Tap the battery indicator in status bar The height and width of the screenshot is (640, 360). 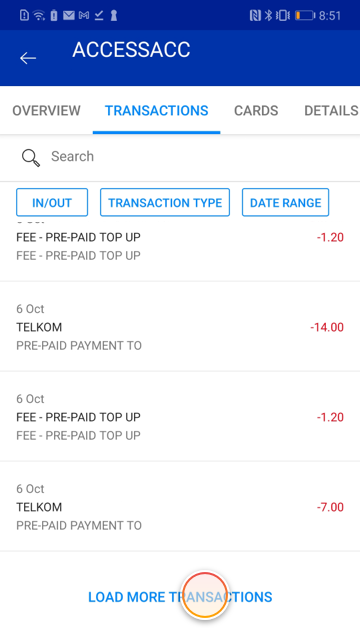(x=305, y=16)
